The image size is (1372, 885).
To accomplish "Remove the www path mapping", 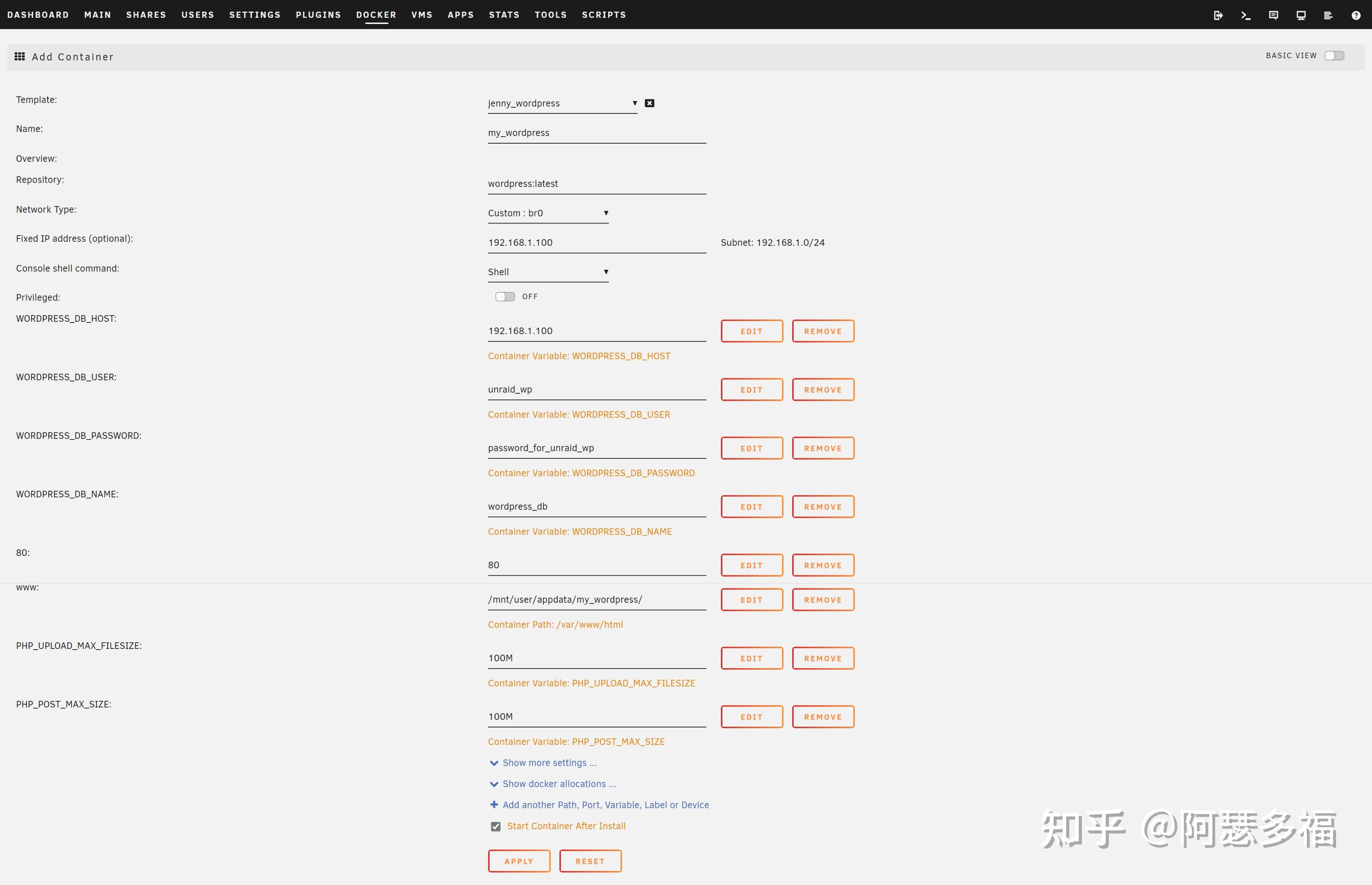I will (x=823, y=600).
